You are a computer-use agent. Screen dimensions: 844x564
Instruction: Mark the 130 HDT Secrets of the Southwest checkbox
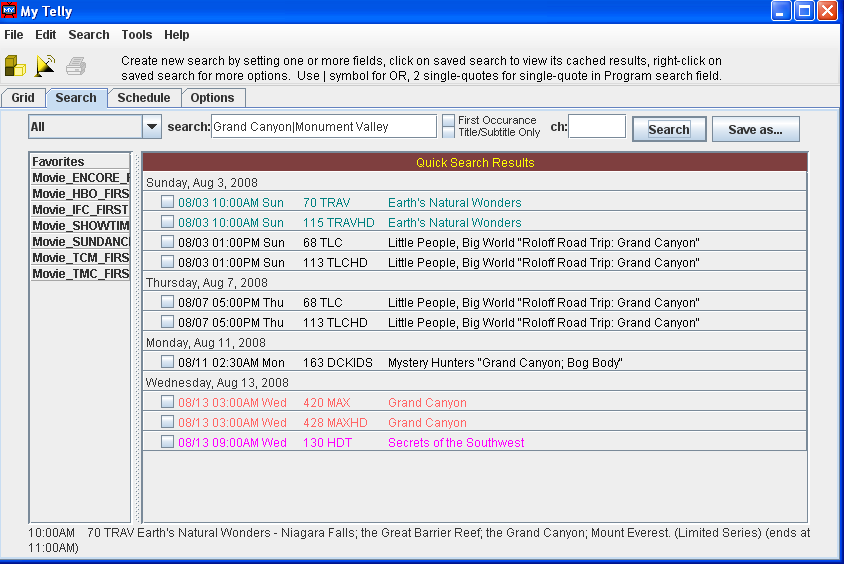click(x=168, y=443)
